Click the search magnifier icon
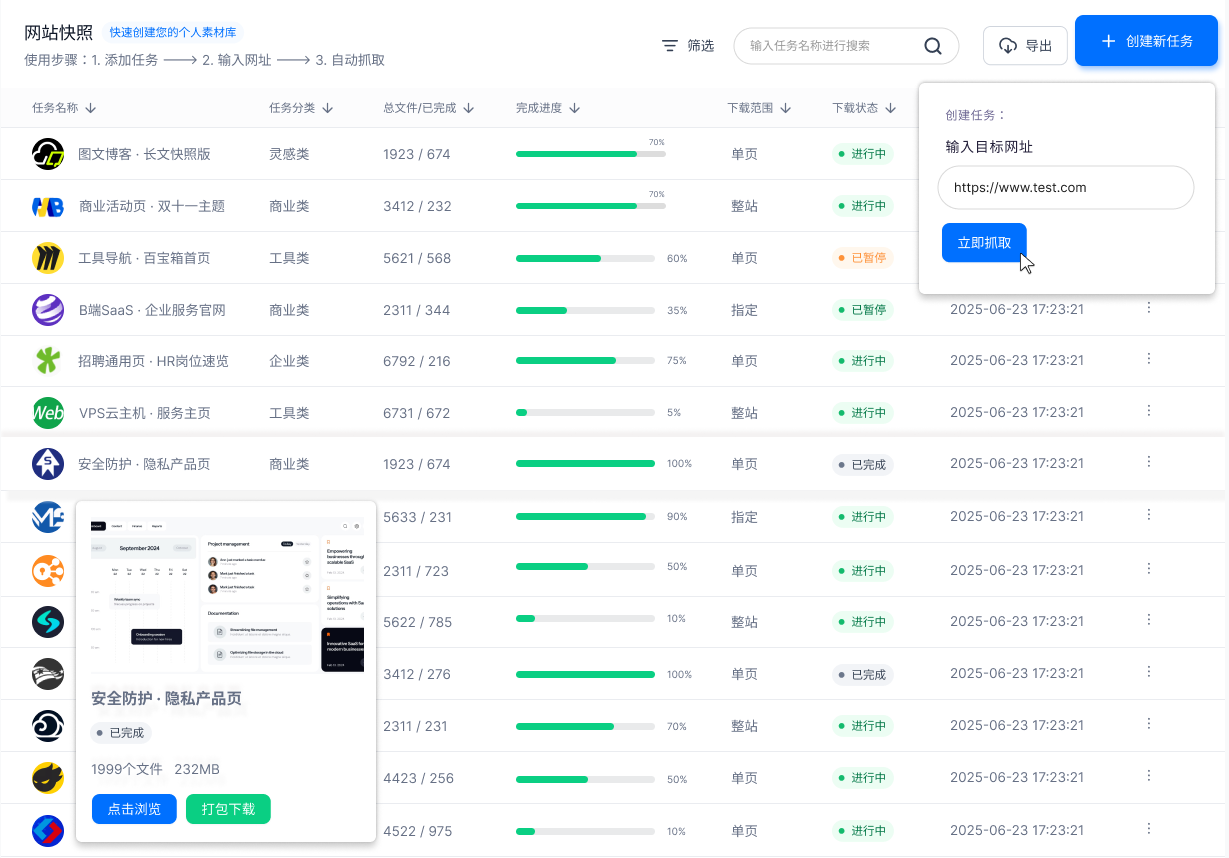 click(933, 45)
